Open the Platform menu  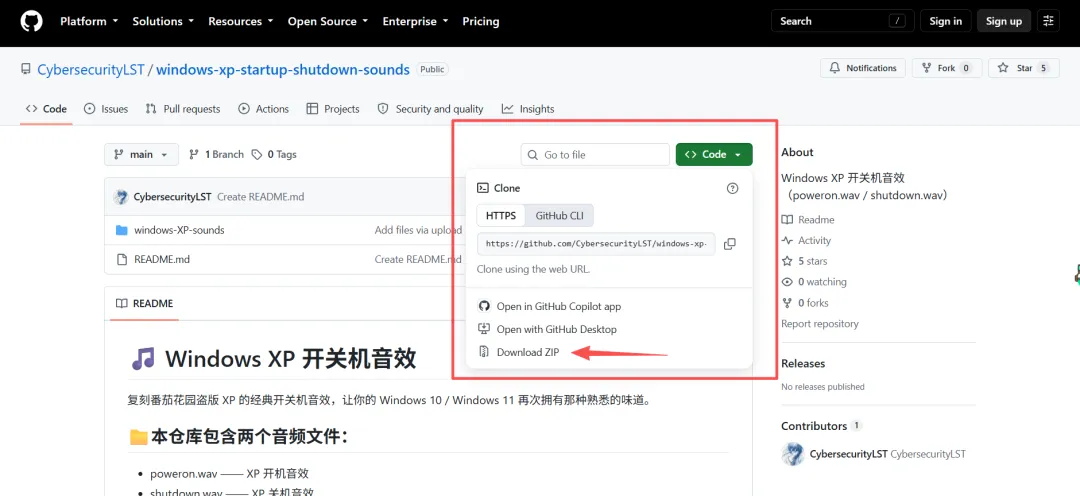(x=89, y=21)
